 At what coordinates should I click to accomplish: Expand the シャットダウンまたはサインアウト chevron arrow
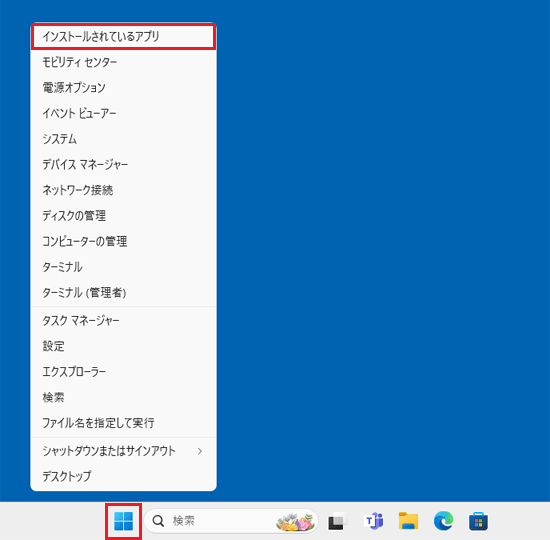[200, 451]
